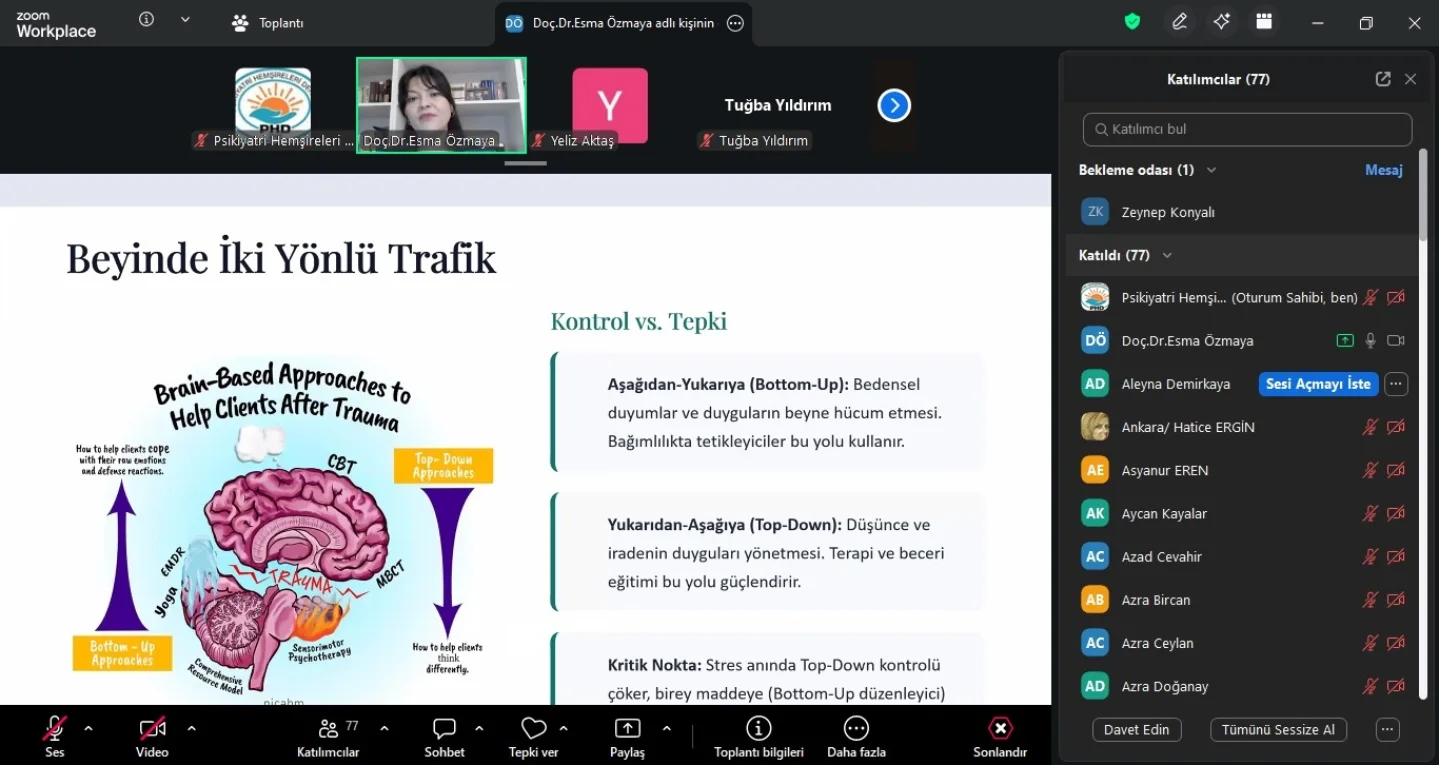The width and height of the screenshot is (1439, 765).
Task: Turn on camera with Video button
Action: tap(152, 729)
